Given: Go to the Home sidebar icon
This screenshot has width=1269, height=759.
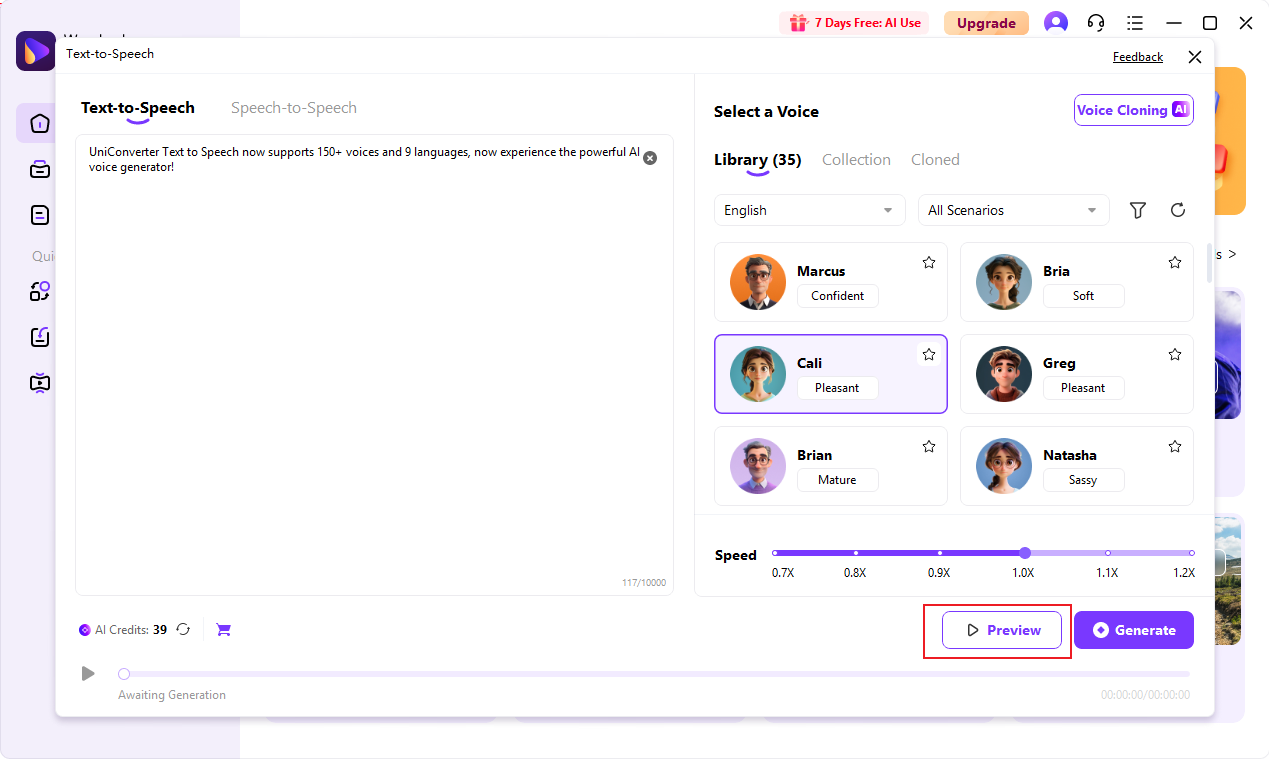Looking at the screenshot, I should point(40,123).
